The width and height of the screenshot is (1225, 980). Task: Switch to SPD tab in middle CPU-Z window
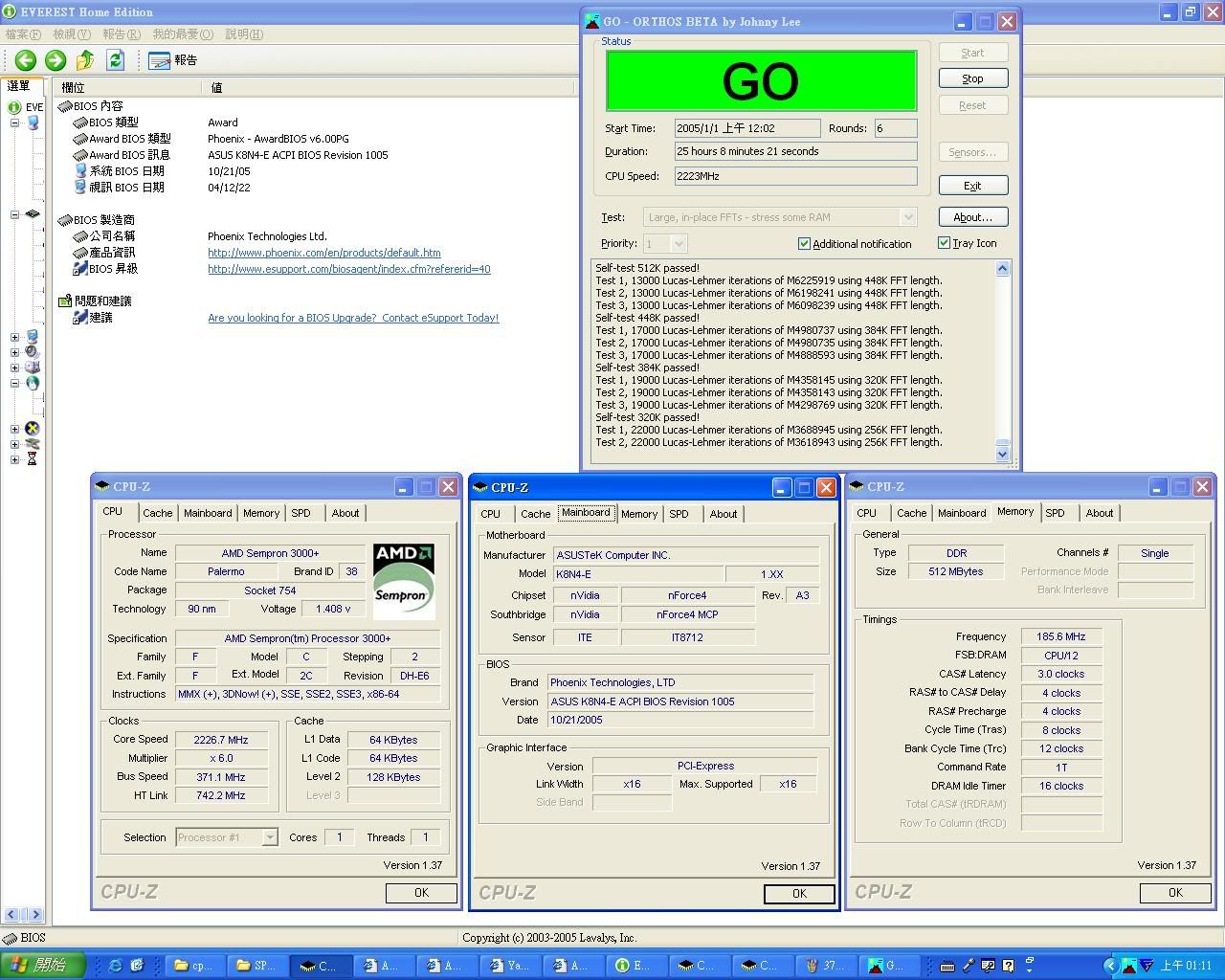pos(679,514)
